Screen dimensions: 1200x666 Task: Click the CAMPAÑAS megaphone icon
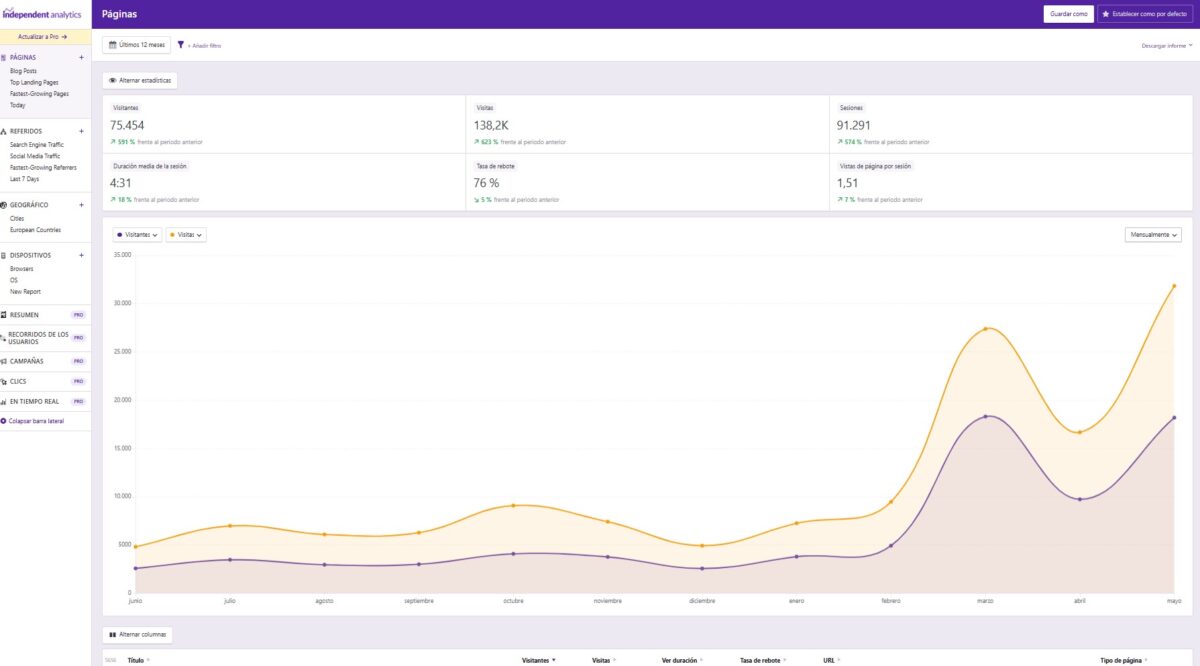click(4, 361)
